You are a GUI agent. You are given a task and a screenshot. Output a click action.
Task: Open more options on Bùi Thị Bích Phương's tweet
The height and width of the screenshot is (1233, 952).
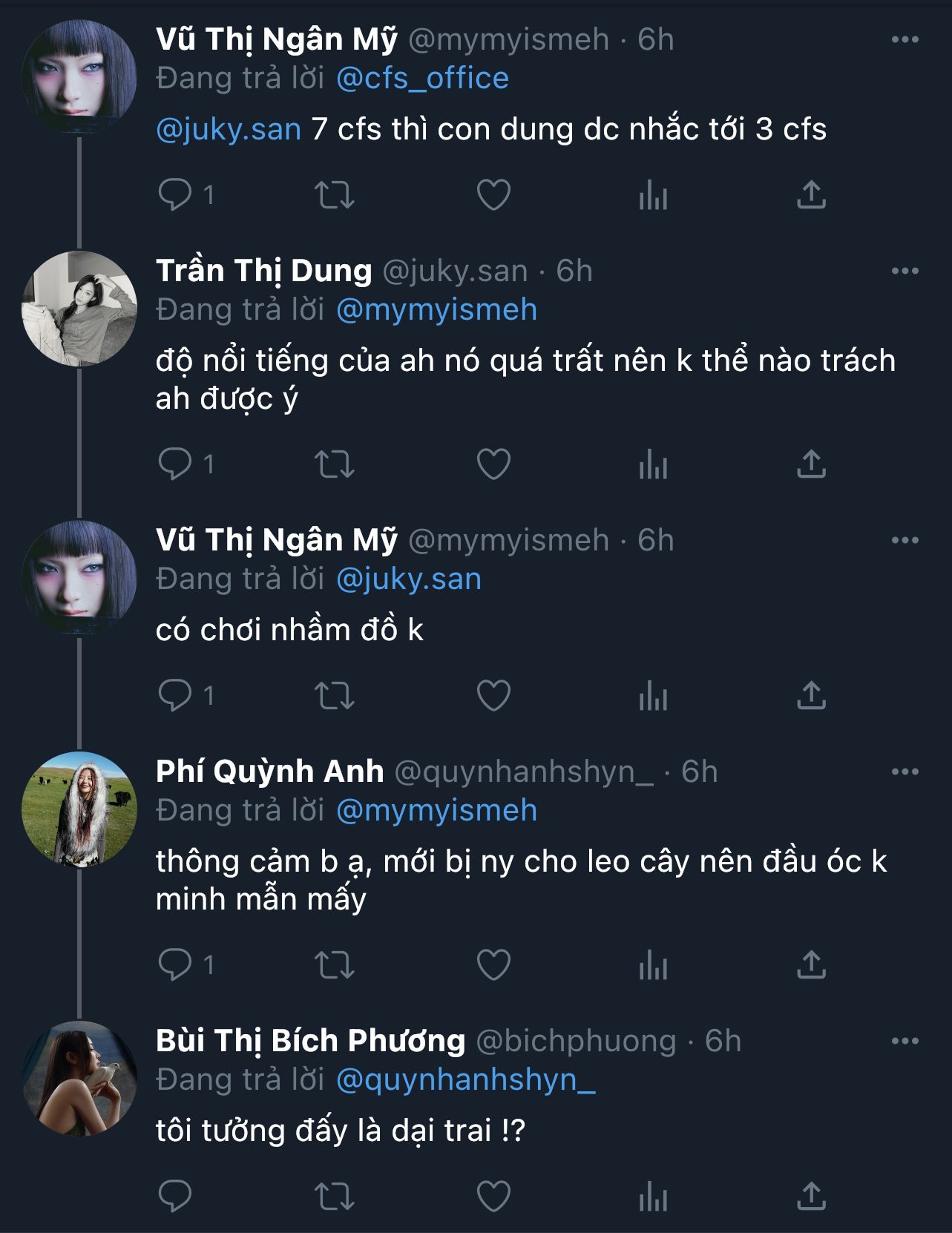coord(905,1042)
